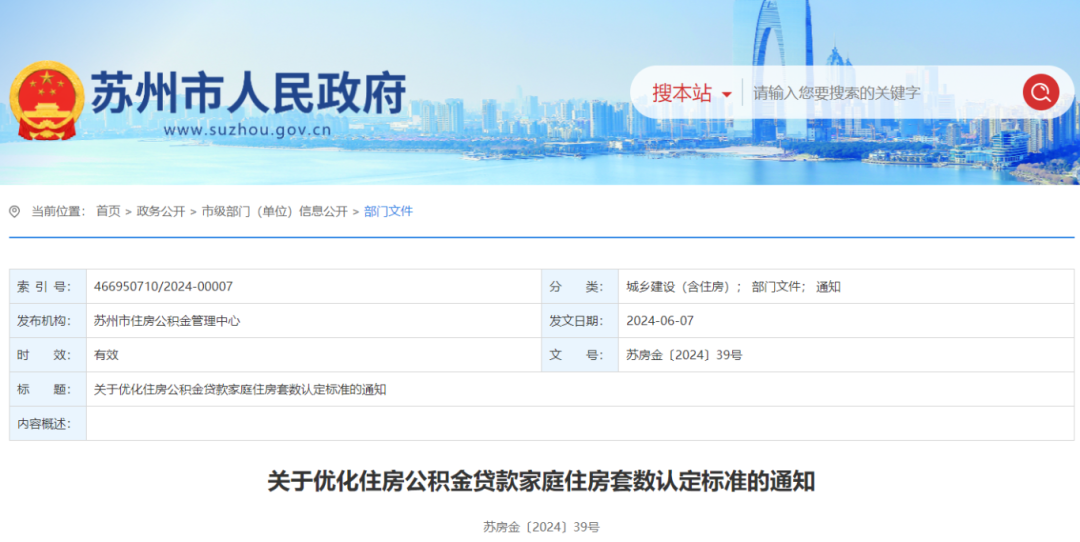The width and height of the screenshot is (1080, 542).
Task: Click the publish date 2024-06-07
Action: tap(660, 321)
